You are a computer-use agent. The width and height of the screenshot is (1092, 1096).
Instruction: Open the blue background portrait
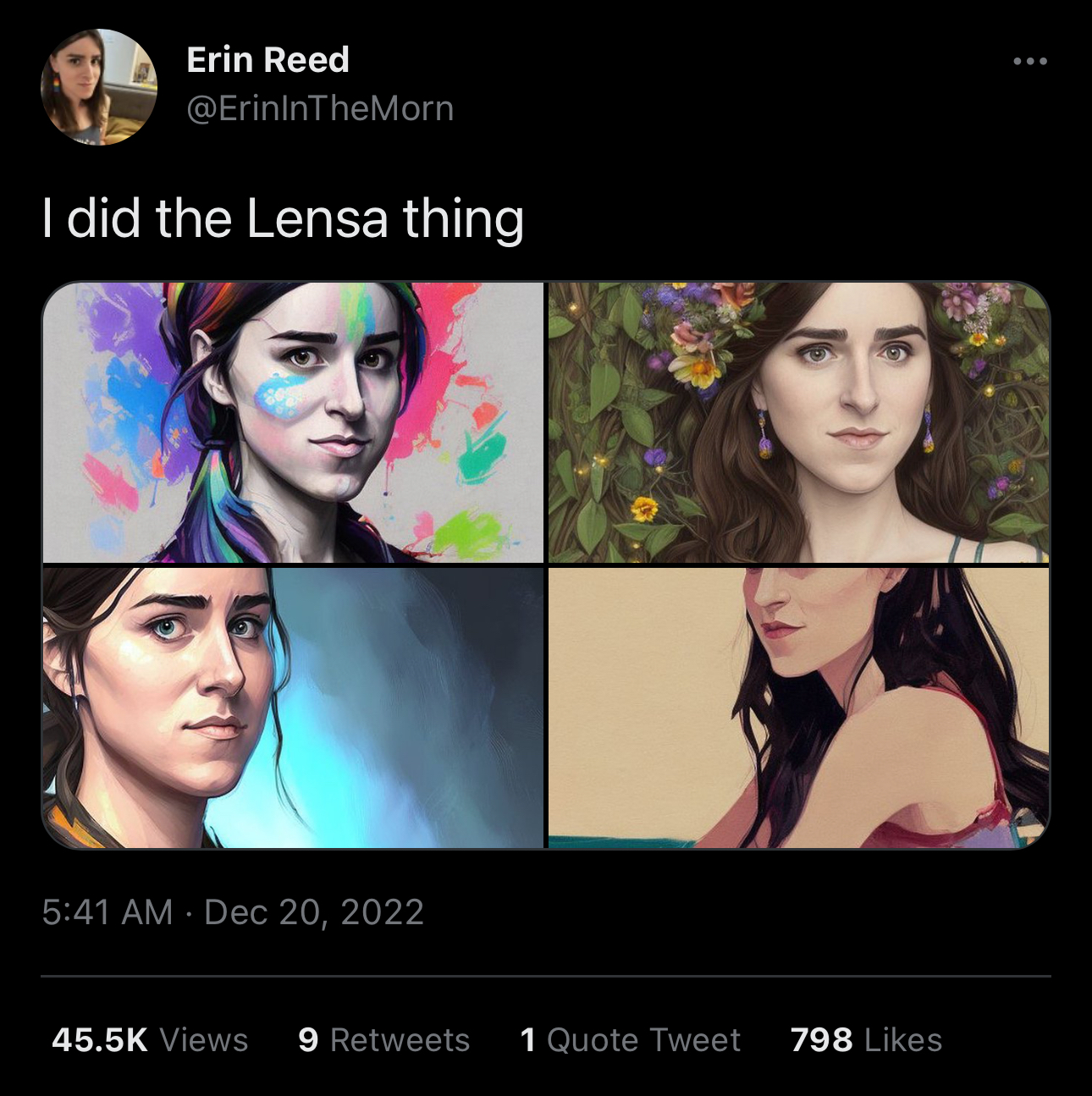[x=293, y=708]
